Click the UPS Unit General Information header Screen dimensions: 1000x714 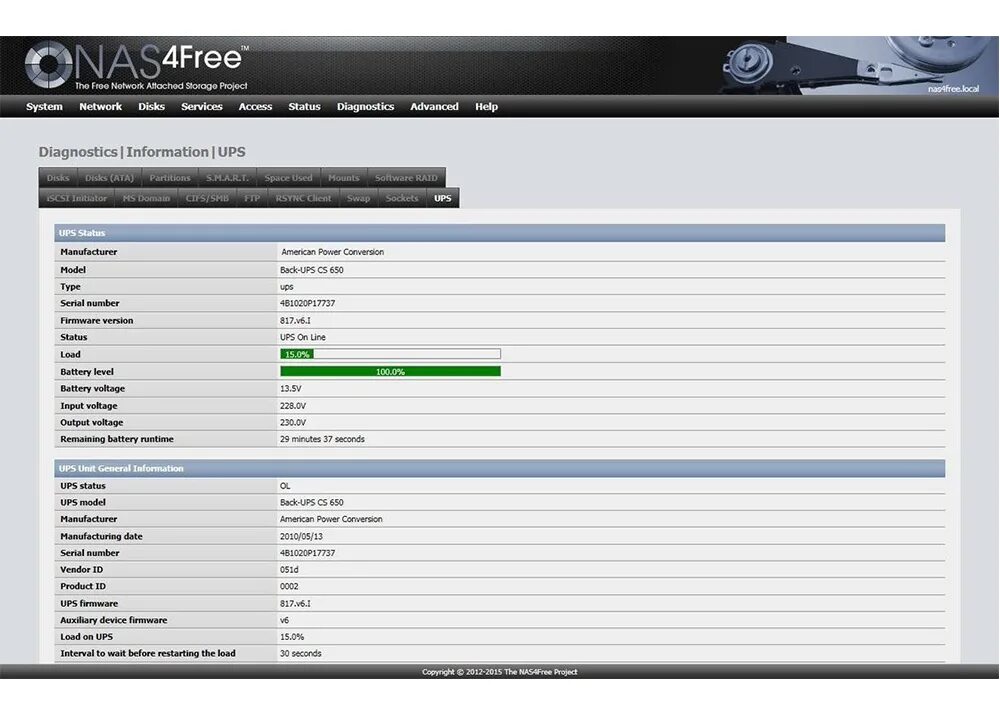(x=499, y=468)
